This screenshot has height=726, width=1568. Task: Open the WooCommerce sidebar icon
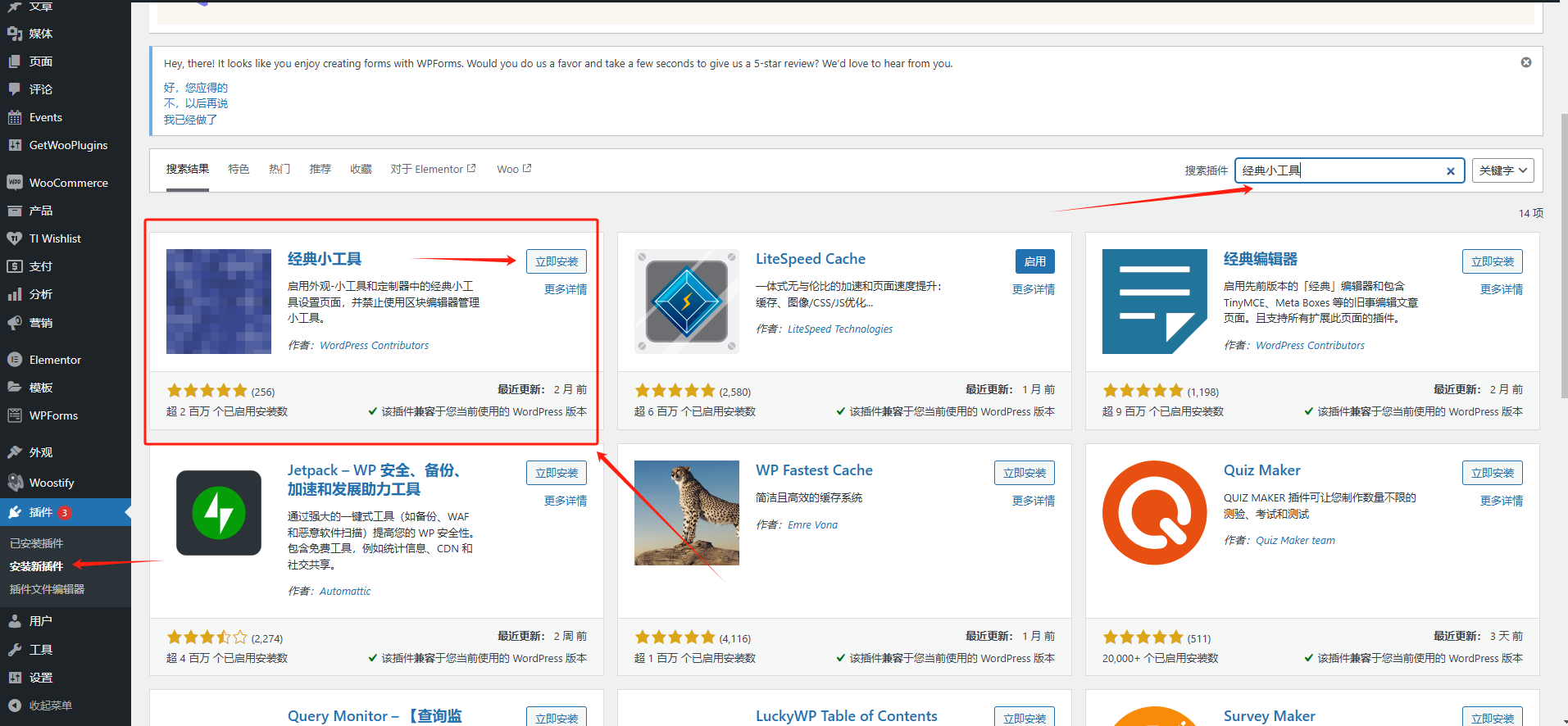pyautogui.click(x=15, y=183)
